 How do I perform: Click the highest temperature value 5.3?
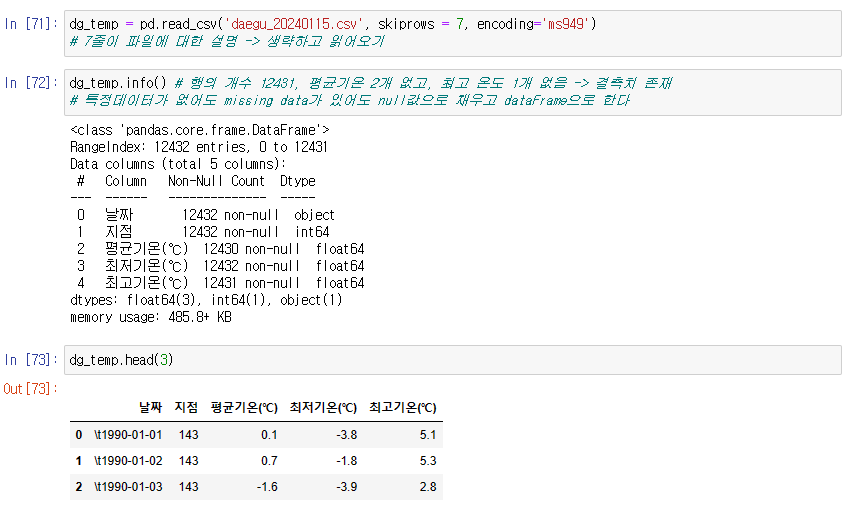[x=428, y=461]
